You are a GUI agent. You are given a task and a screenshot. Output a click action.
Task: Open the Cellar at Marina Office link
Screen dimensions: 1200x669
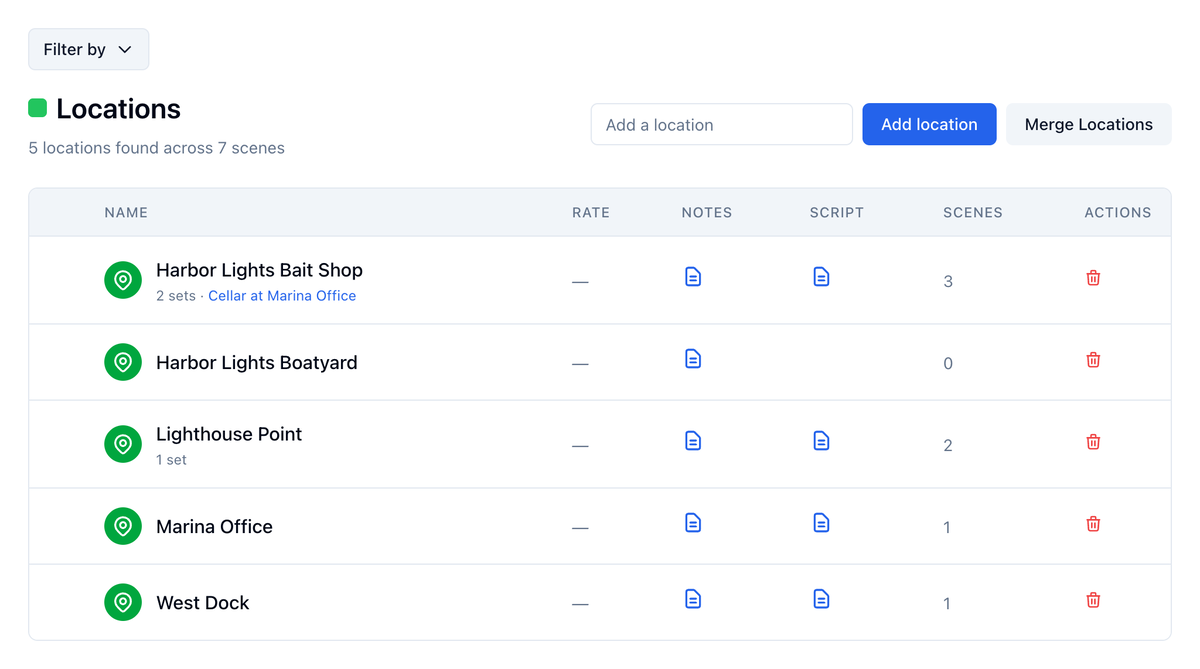coord(282,296)
